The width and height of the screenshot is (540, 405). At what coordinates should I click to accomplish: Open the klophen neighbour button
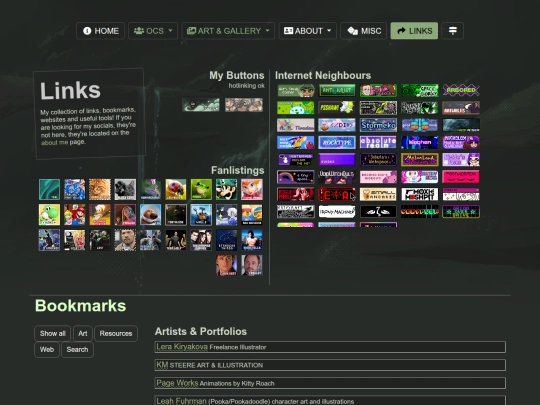click(x=419, y=142)
